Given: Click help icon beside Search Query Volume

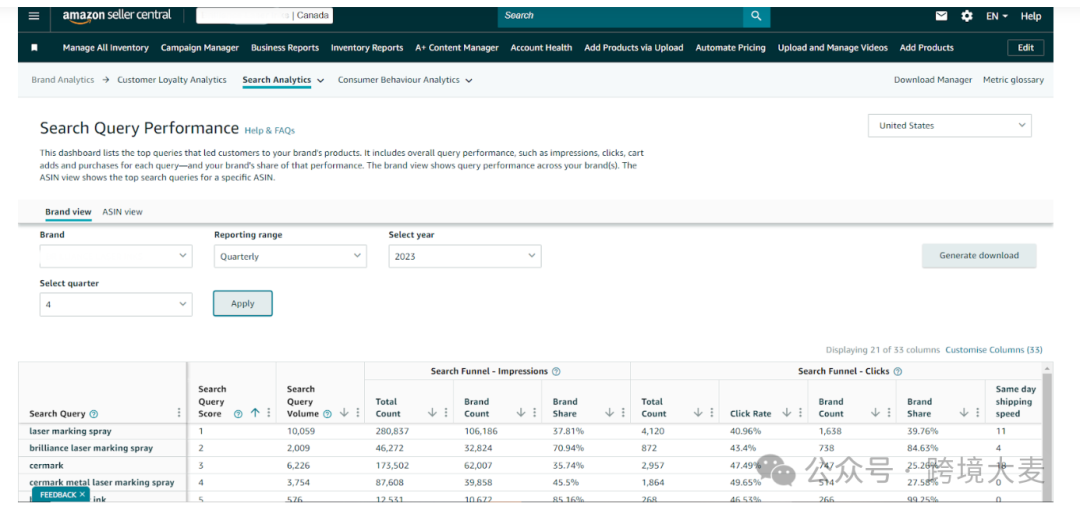Looking at the screenshot, I should pyautogui.click(x=327, y=413).
